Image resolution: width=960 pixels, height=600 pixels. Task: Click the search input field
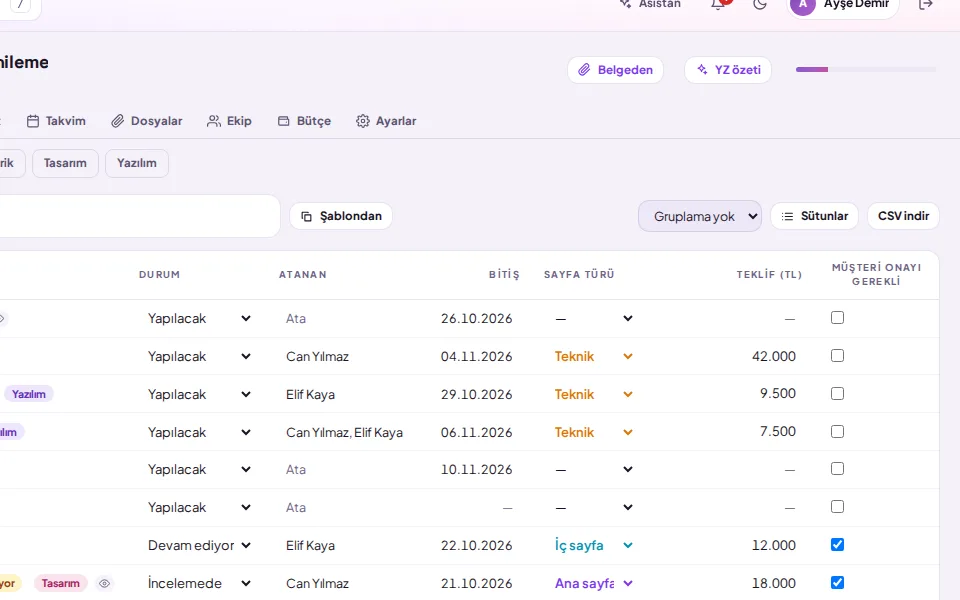click(138, 216)
